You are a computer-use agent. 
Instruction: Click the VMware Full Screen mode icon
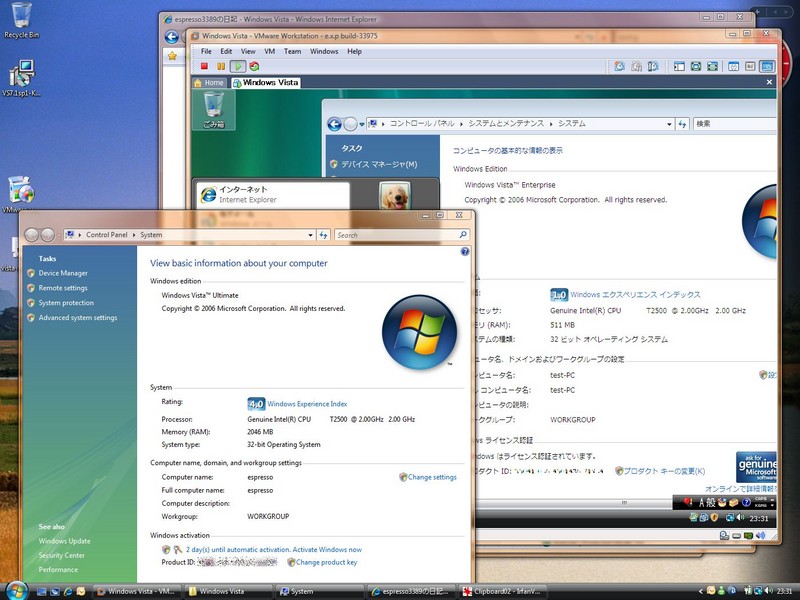coord(713,66)
